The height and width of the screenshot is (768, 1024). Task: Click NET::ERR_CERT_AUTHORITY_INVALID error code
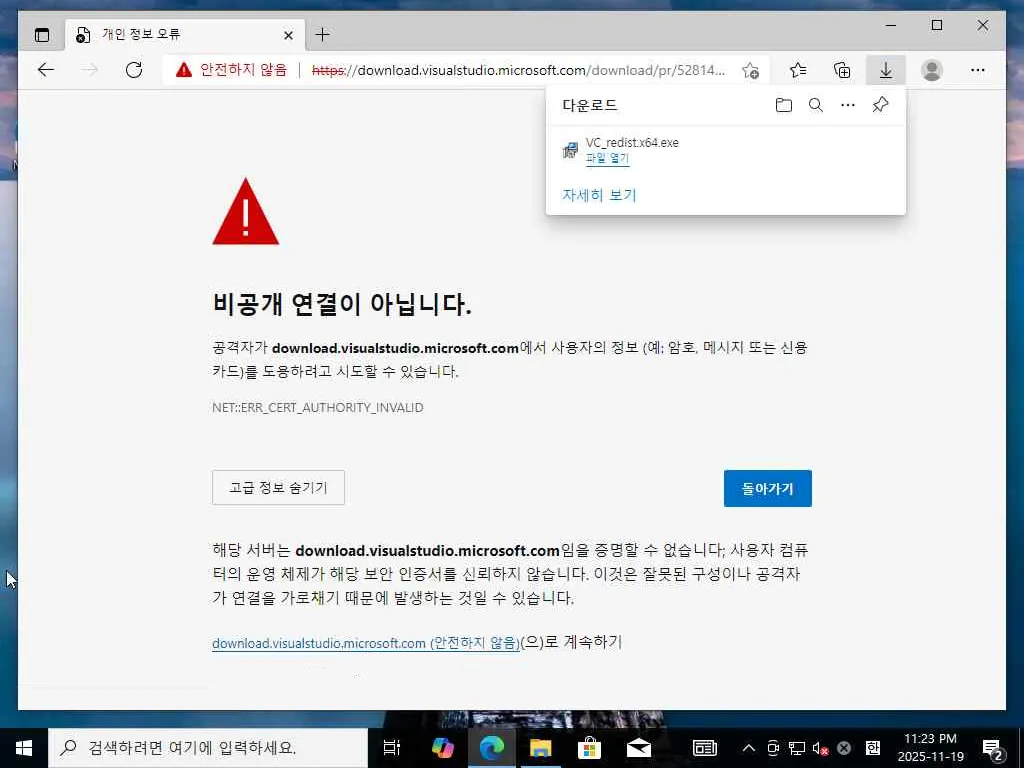(x=317, y=408)
